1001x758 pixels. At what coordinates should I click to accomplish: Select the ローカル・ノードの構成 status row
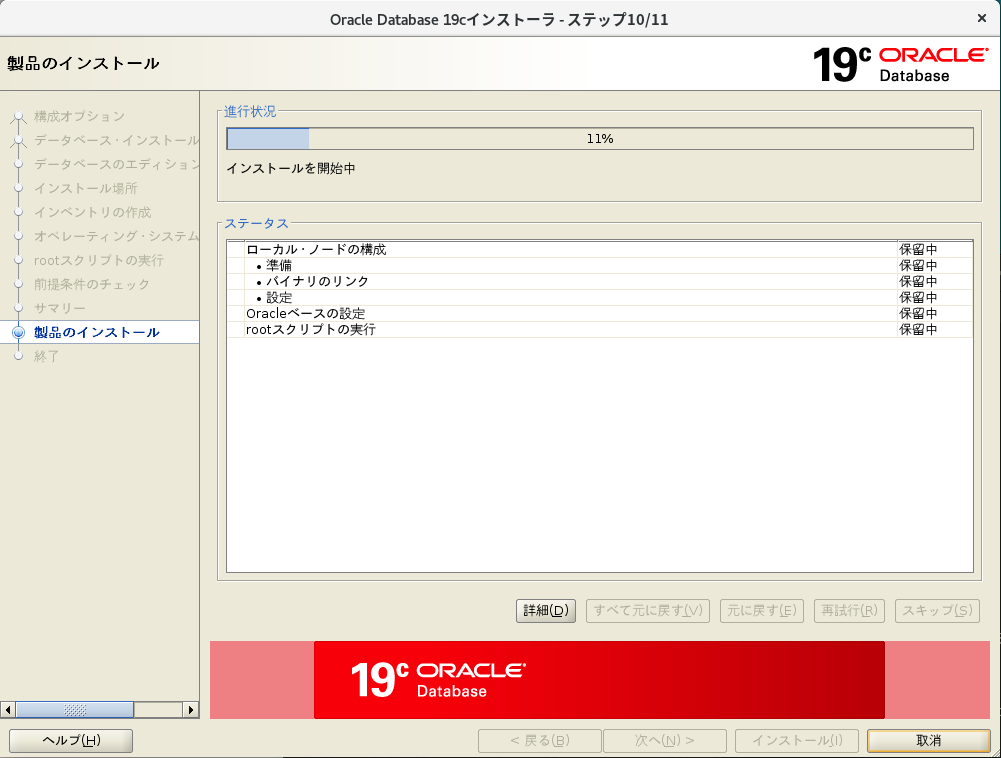[x=316, y=250]
